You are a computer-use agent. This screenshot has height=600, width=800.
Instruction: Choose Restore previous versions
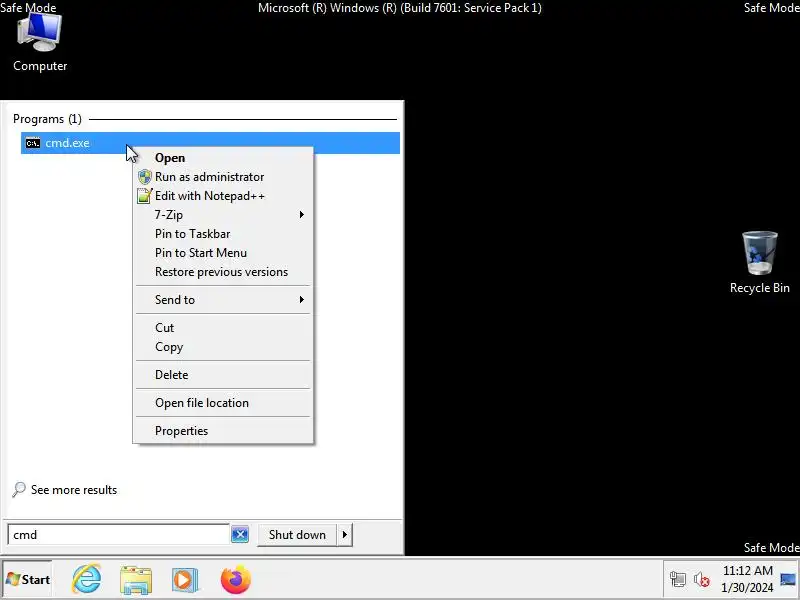(x=221, y=272)
